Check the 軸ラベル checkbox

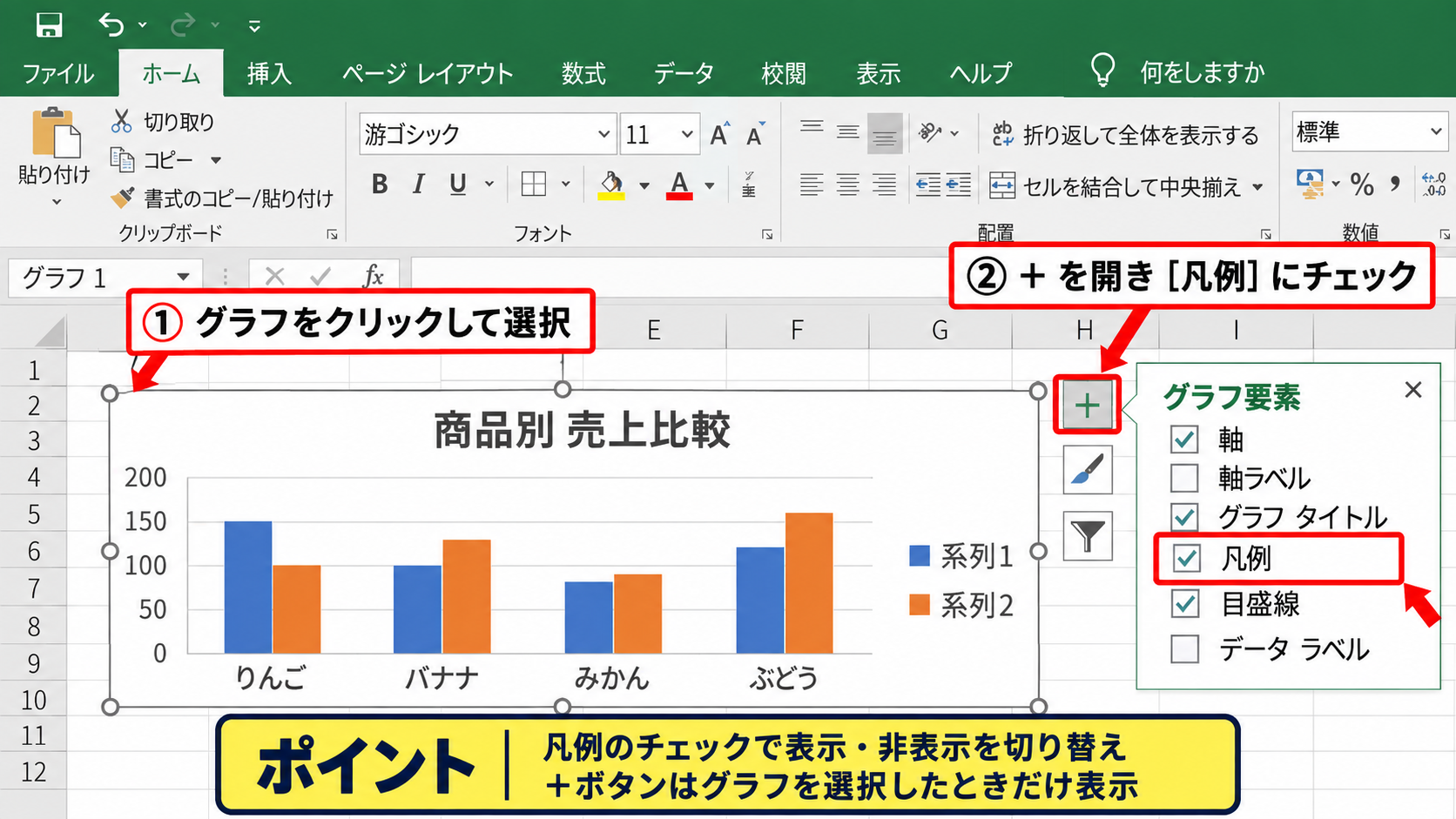[1184, 478]
